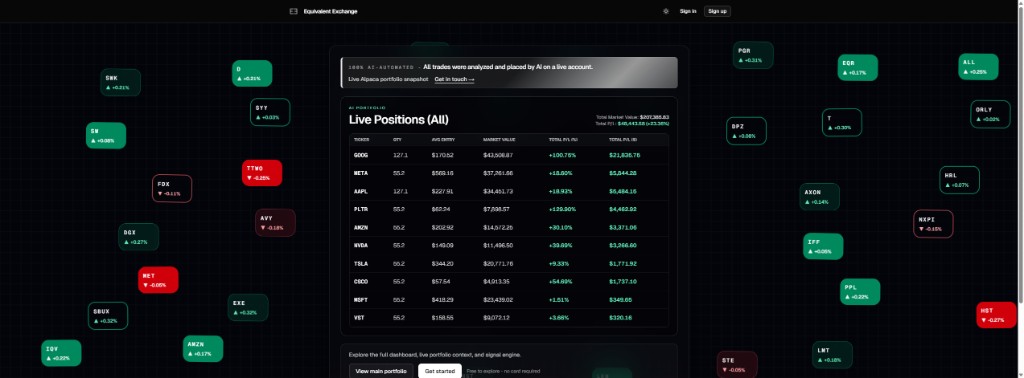Click the $1,771.92 P/L in the TSLA row
This screenshot has width=1024, height=378.
tap(623, 264)
